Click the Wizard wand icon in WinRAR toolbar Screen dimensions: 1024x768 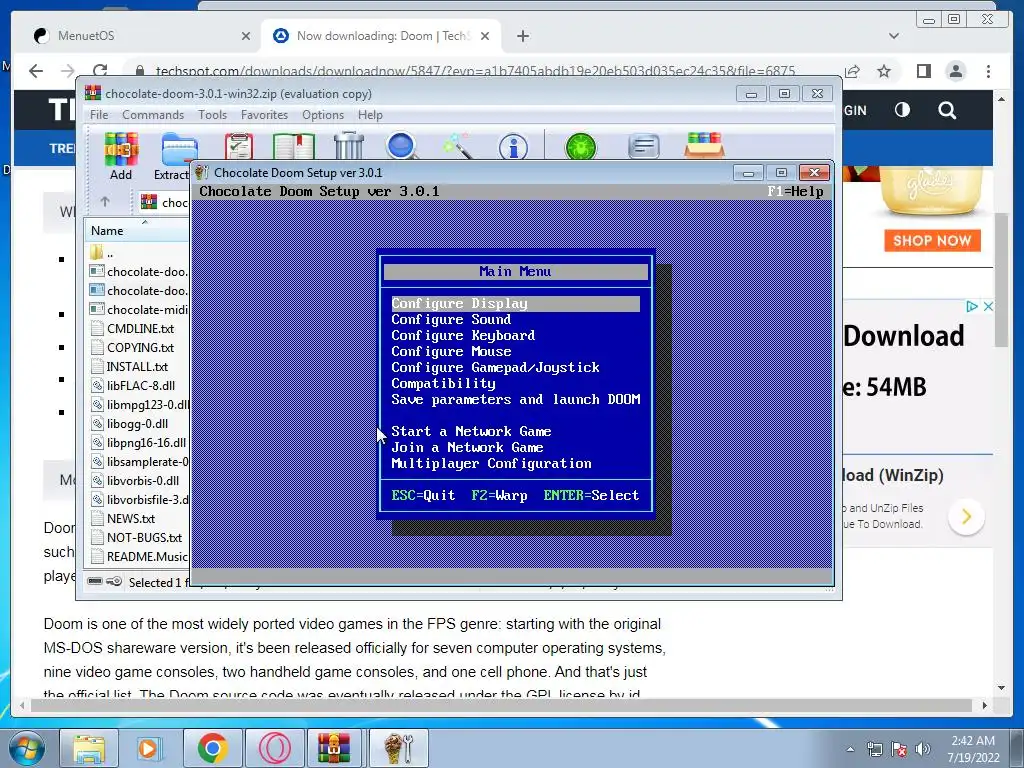click(457, 146)
